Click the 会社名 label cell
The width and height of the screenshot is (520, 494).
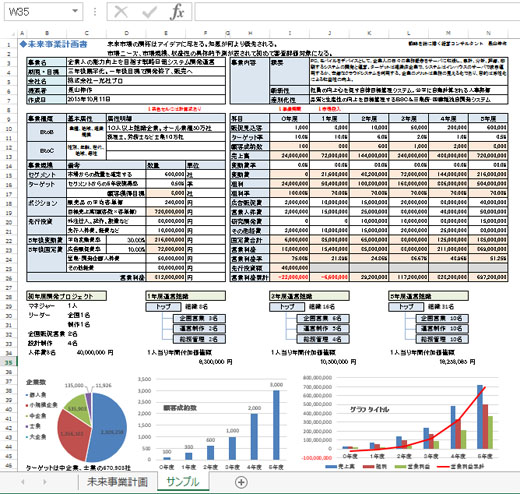point(46,81)
